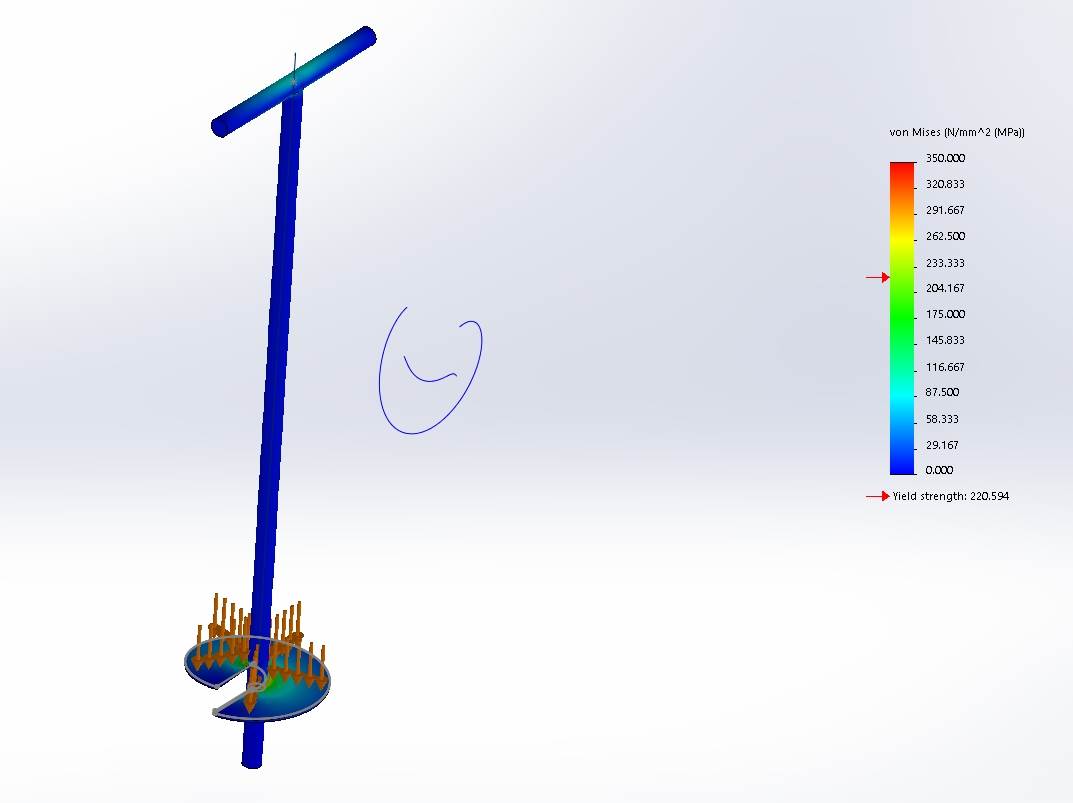Select the T-handle crossbar at its center
This screenshot has width=1073, height=803.
tap(294, 82)
